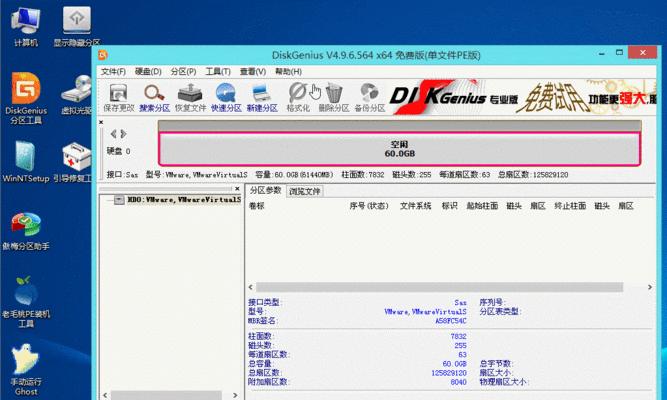Click the 硬盘 0 label
This screenshot has width=667, height=400.
tap(118, 151)
